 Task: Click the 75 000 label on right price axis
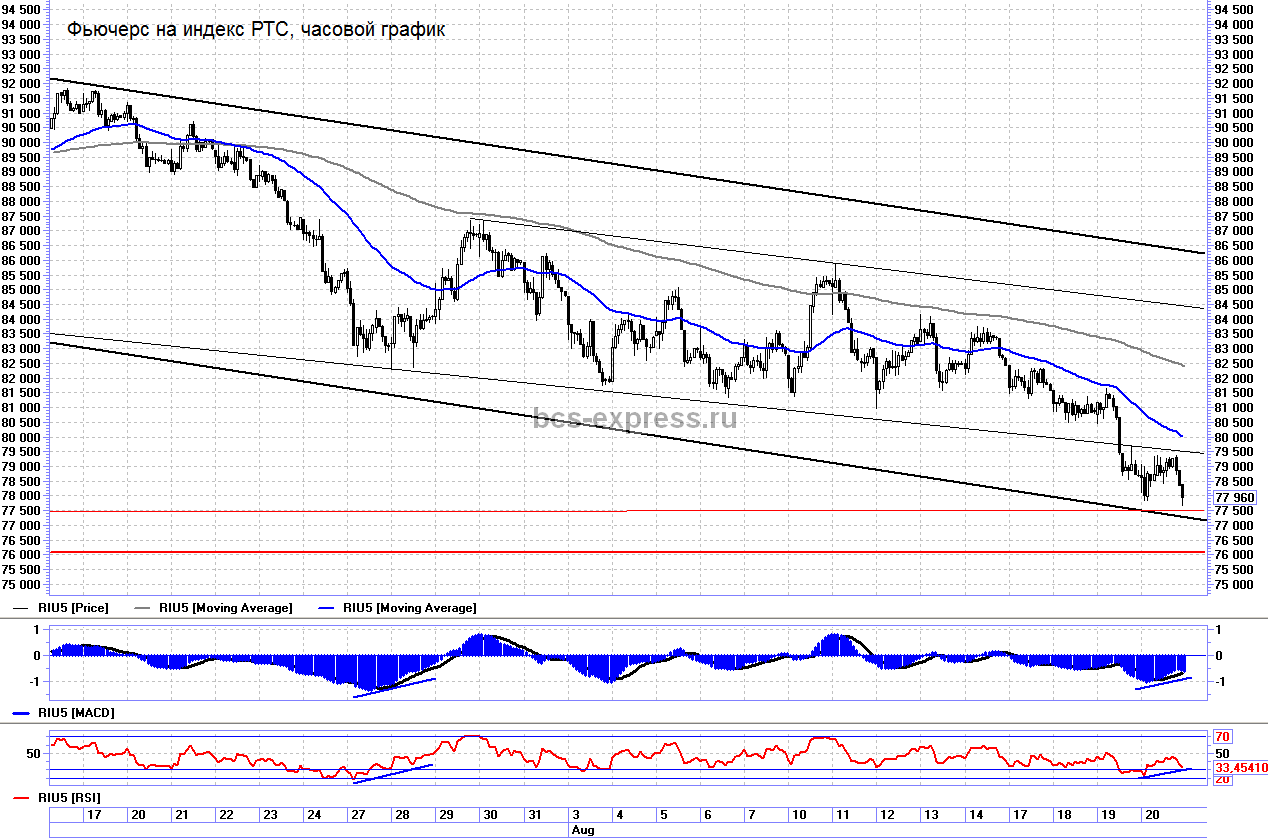(1231, 584)
